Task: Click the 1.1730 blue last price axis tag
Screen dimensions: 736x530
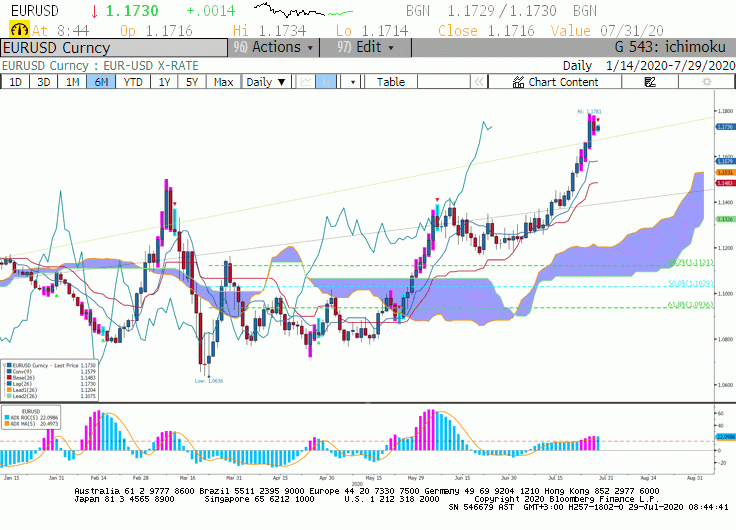Action: (725, 127)
